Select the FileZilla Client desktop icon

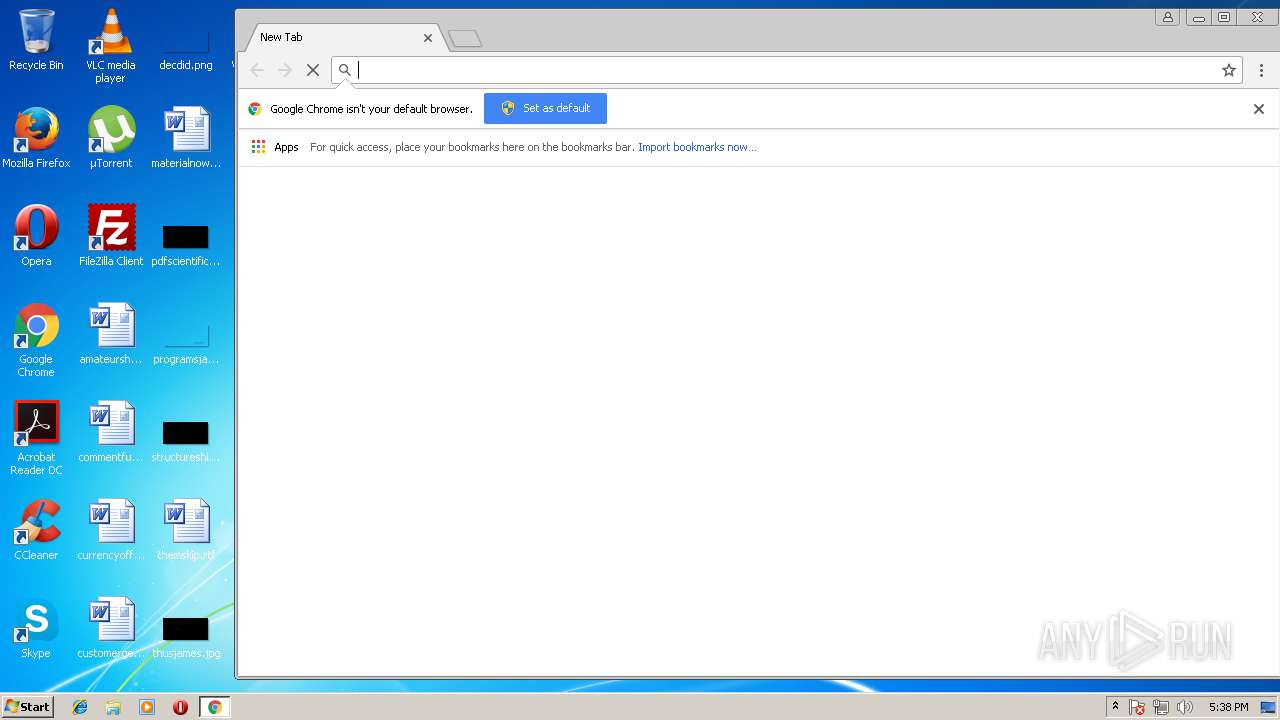[x=111, y=236]
